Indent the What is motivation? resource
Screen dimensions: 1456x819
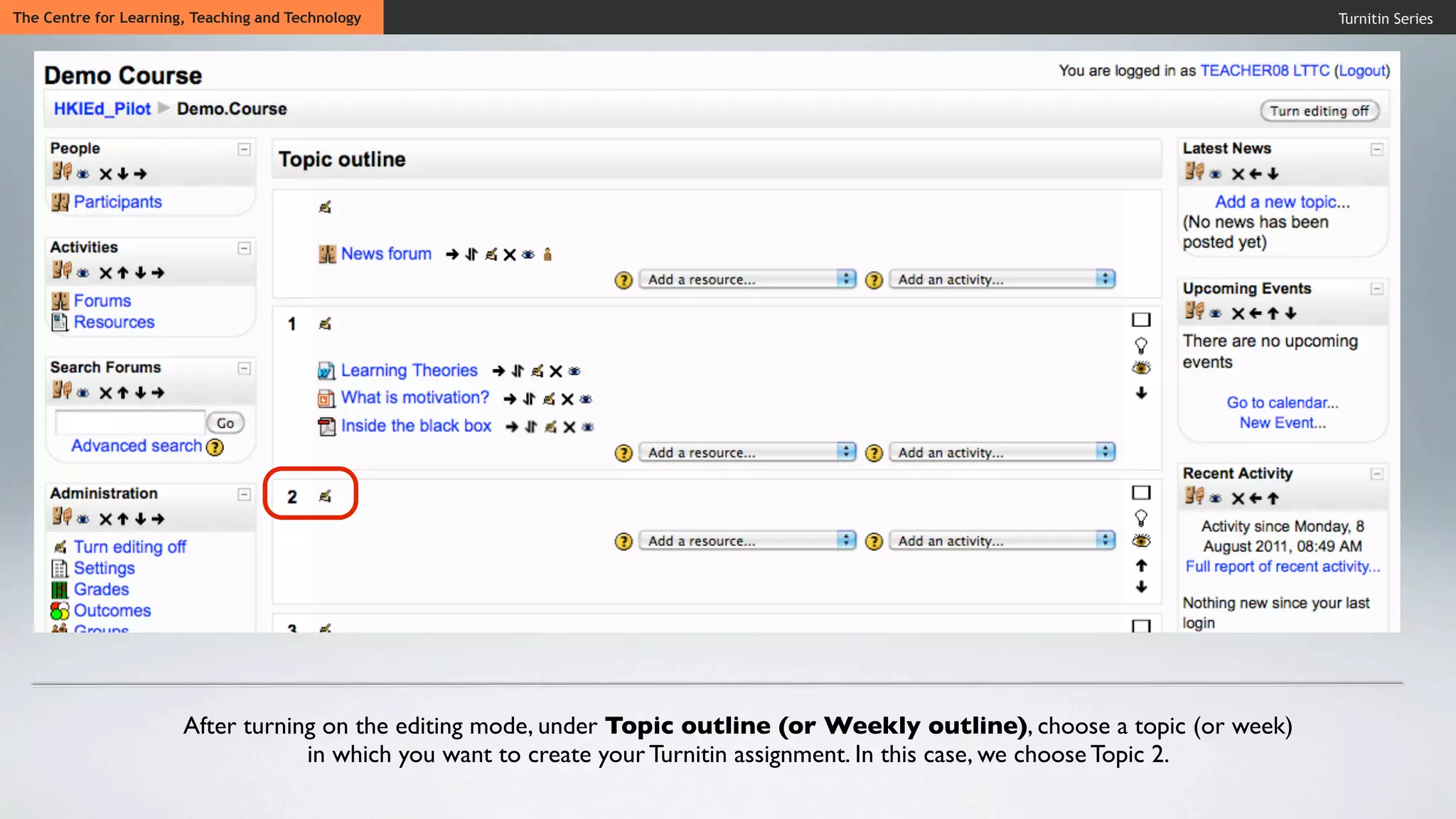point(510,399)
